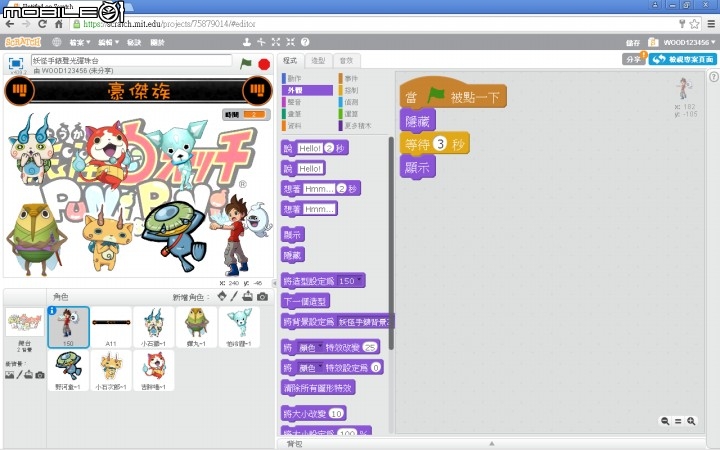Select the 動作 motion block category
720x450 pixels.
pyautogui.click(x=307, y=79)
